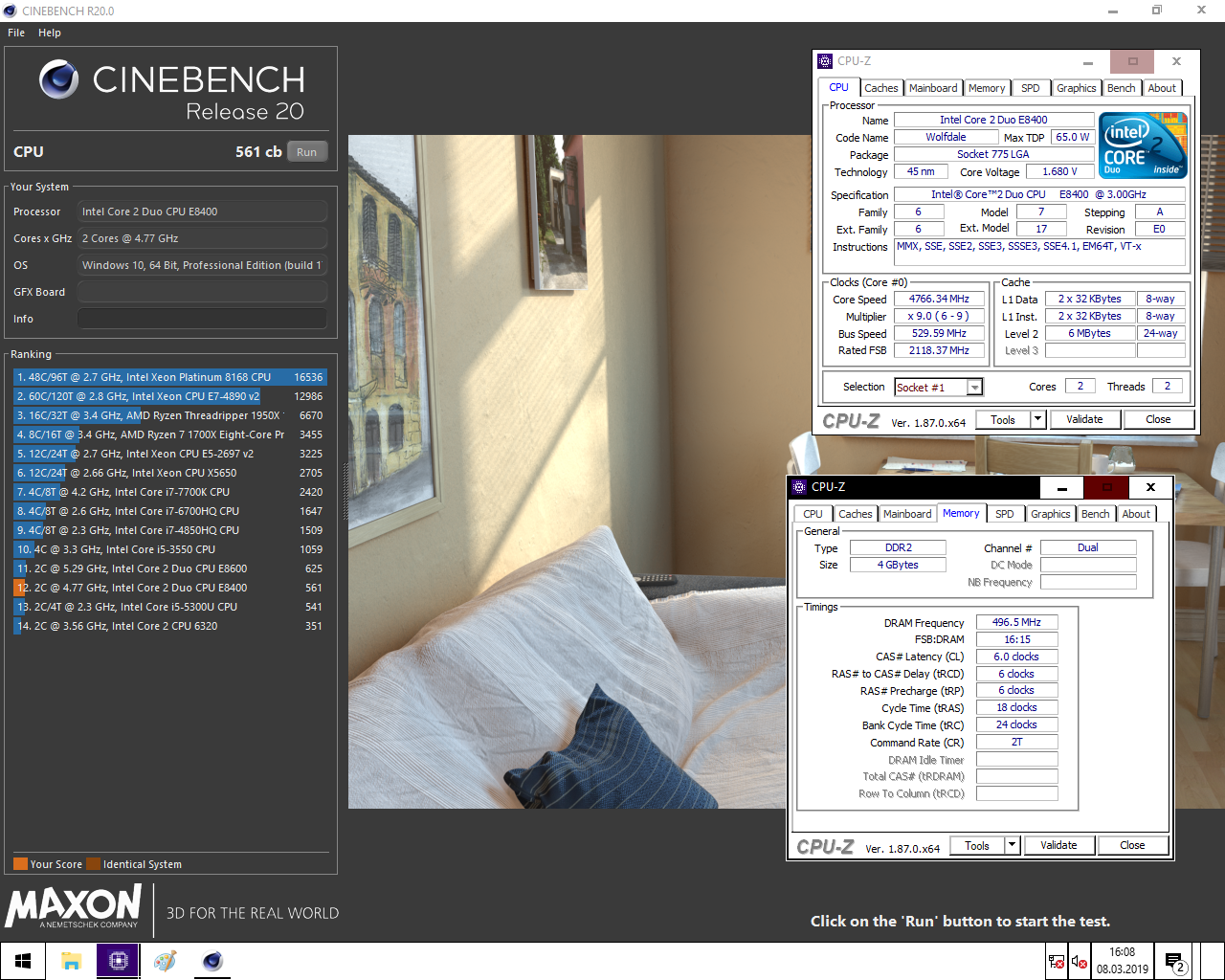Select ranking row Core i5-5300U
1225x980 pixels.
170,607
